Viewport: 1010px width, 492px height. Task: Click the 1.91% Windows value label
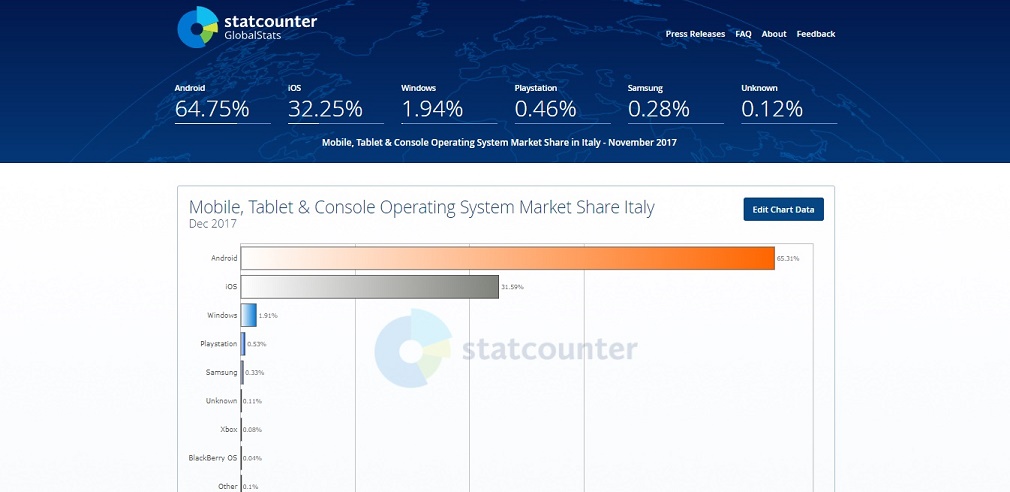click(268, 316)
